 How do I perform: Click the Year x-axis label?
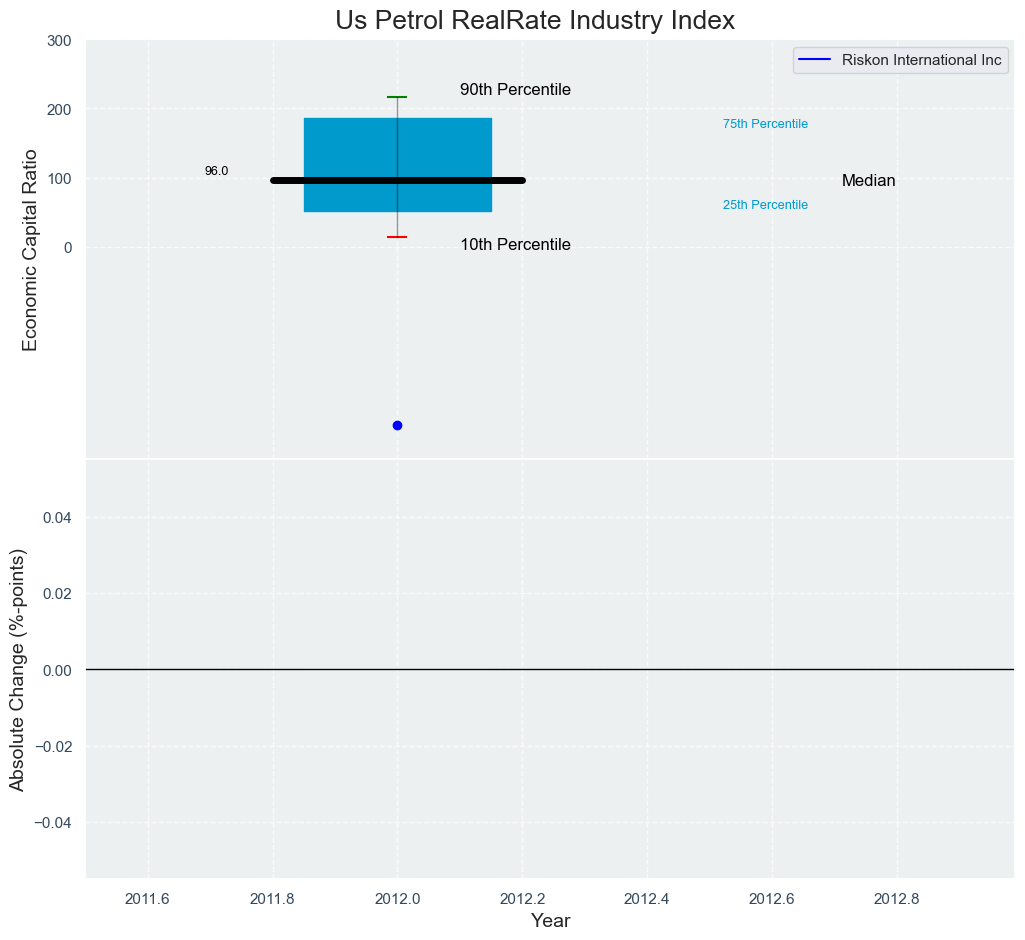550,921
